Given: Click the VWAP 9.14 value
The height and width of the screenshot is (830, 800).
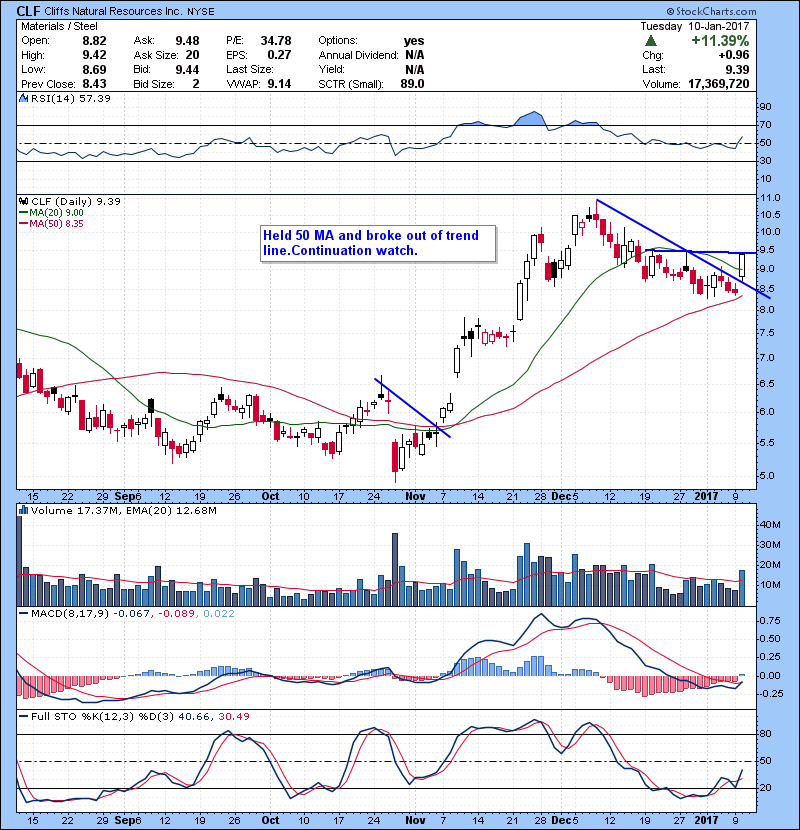Looking at the screenshot, I should click(x=279, y=84).
